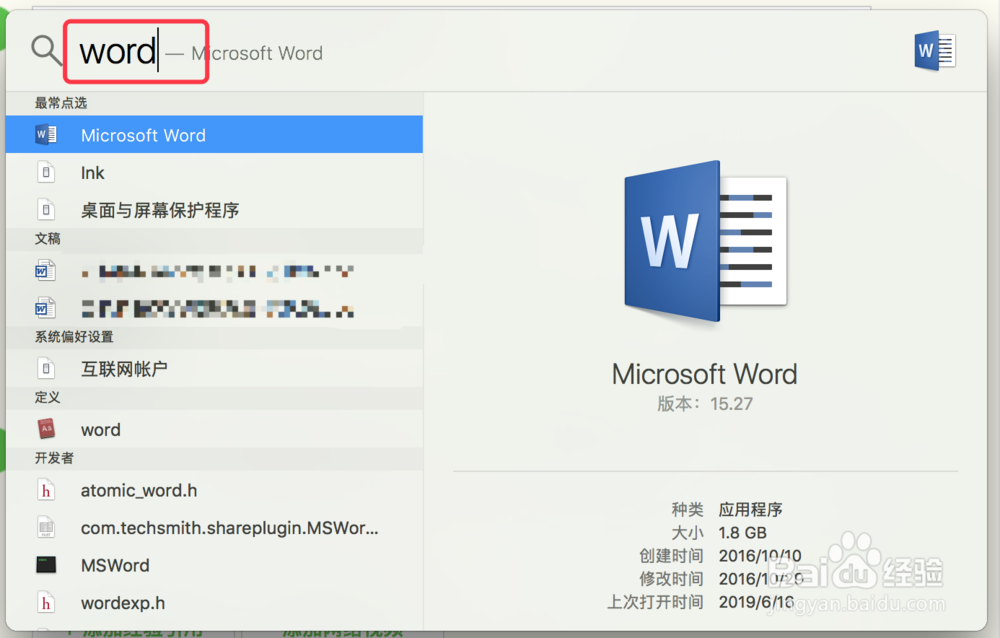The image size is (1000, 638).
Task: Click the small Word icon beside the search field
Action: coord(934,51)
